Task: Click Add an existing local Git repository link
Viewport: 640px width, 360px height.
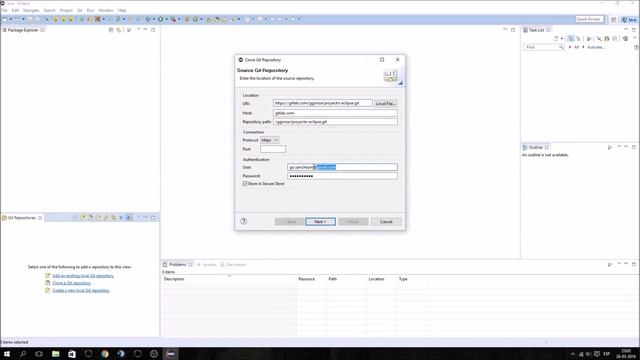Action: pos(83,276)
